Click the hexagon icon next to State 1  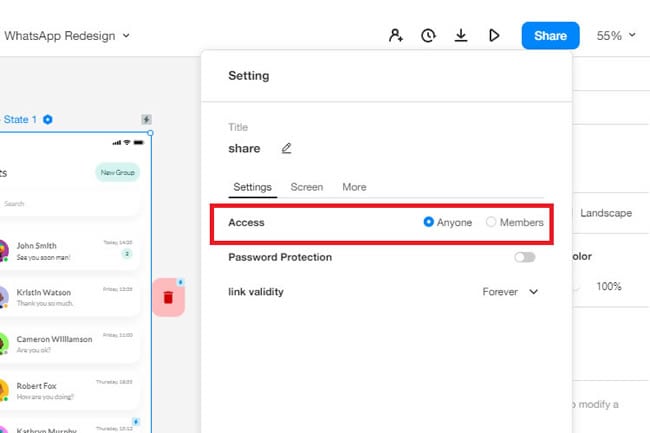[x=48, y=119]
